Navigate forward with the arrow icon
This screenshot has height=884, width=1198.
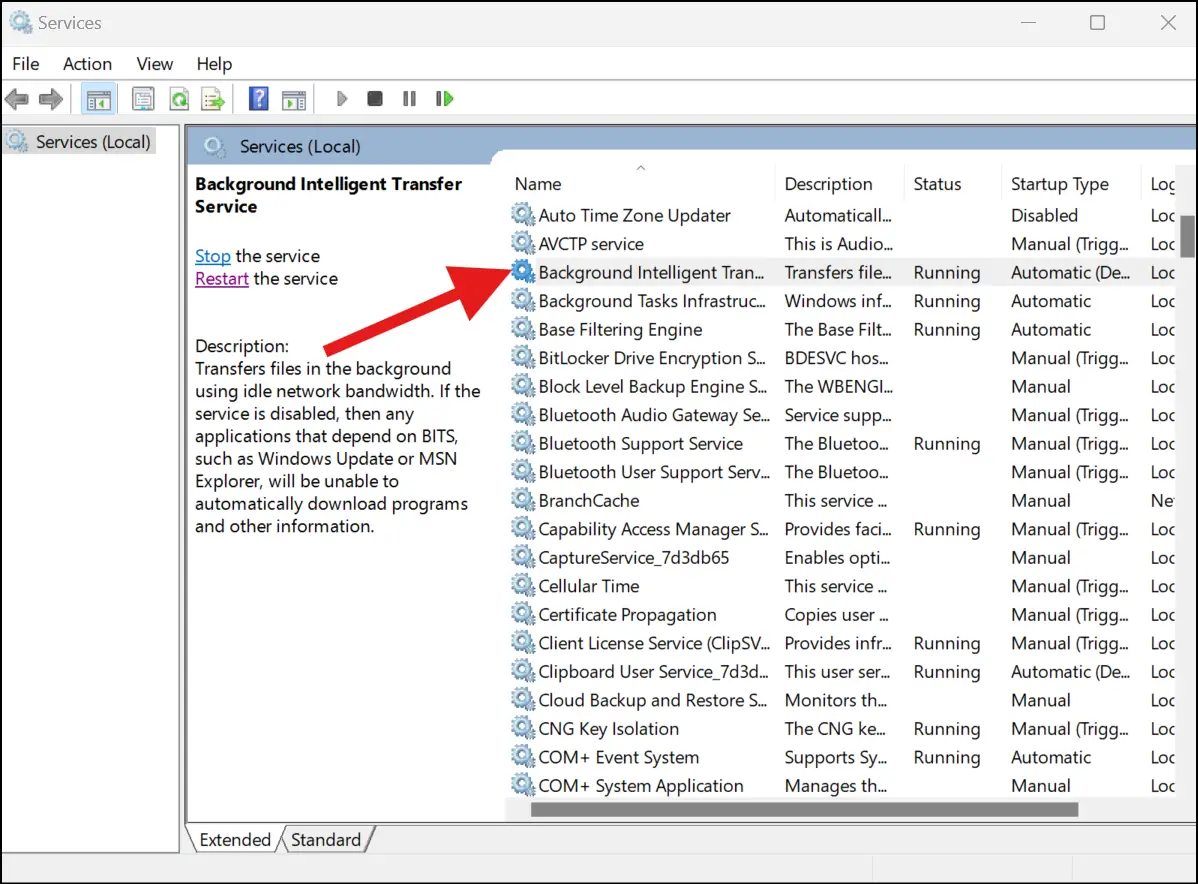49,98
